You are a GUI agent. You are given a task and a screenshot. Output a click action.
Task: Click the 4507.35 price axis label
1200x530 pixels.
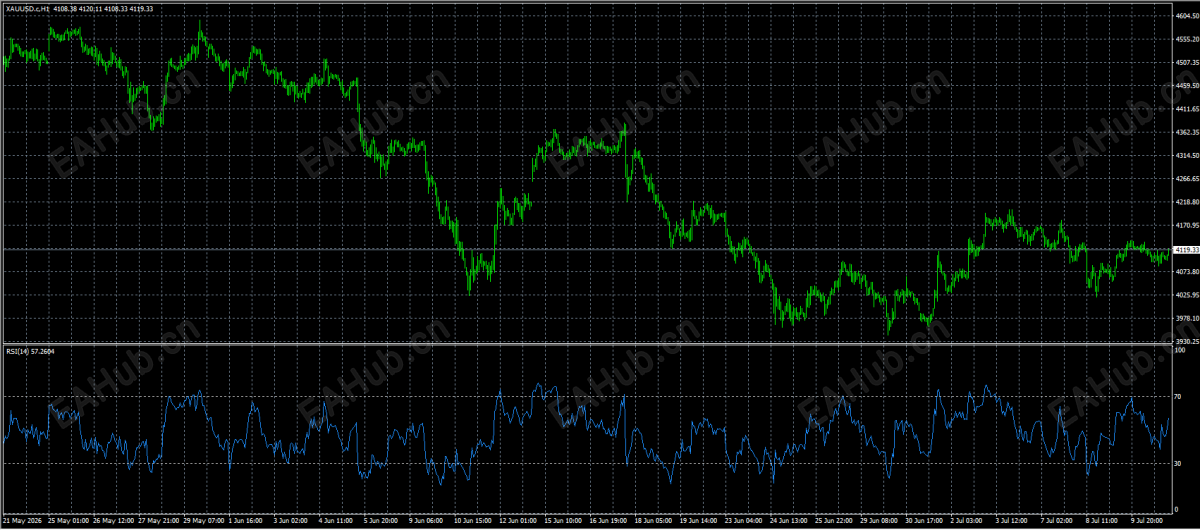coord(1187,62)
